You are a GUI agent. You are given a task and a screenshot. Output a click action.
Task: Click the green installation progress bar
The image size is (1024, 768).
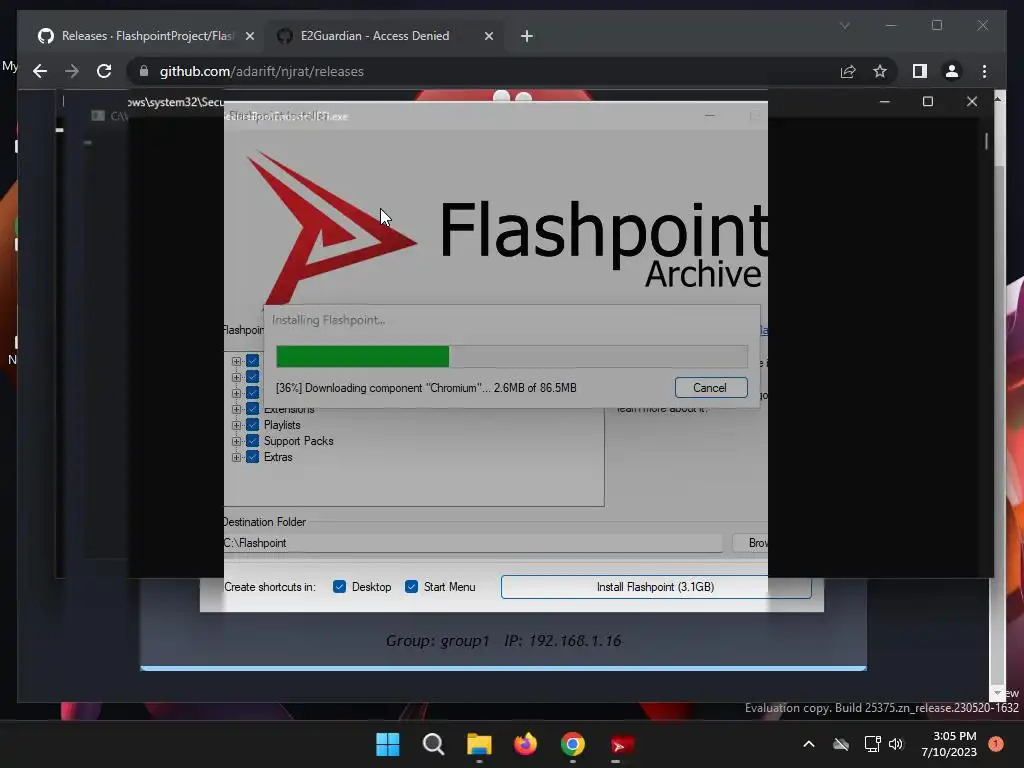[362, 357]
